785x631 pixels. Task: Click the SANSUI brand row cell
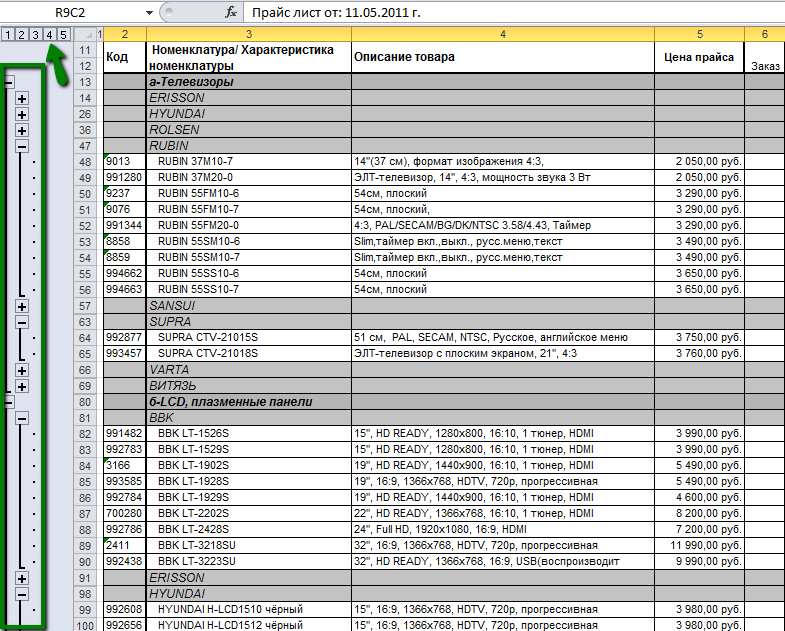249,305
